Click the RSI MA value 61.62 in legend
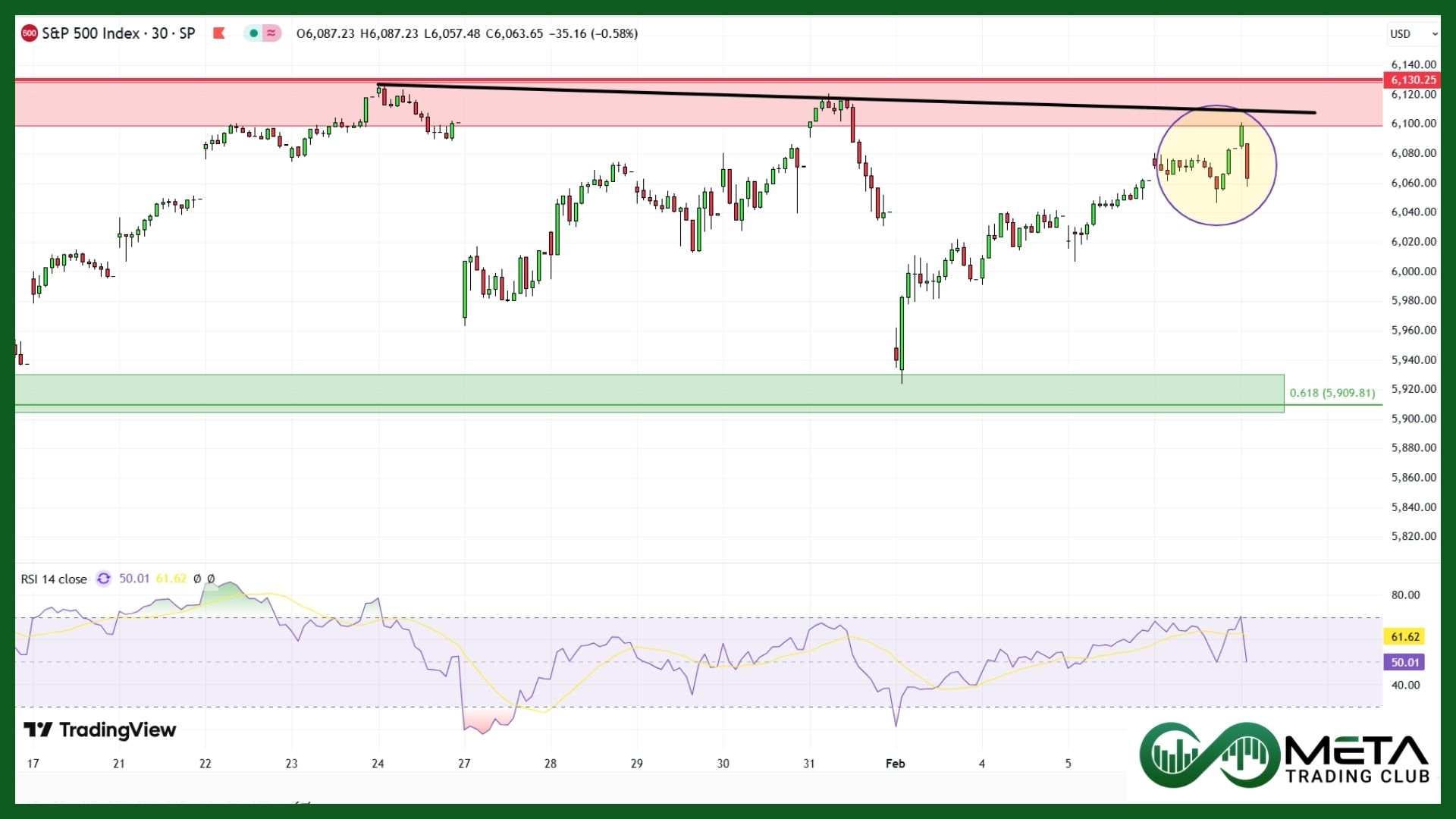The width and height of the screenshot is (1456, 819). 171,579
